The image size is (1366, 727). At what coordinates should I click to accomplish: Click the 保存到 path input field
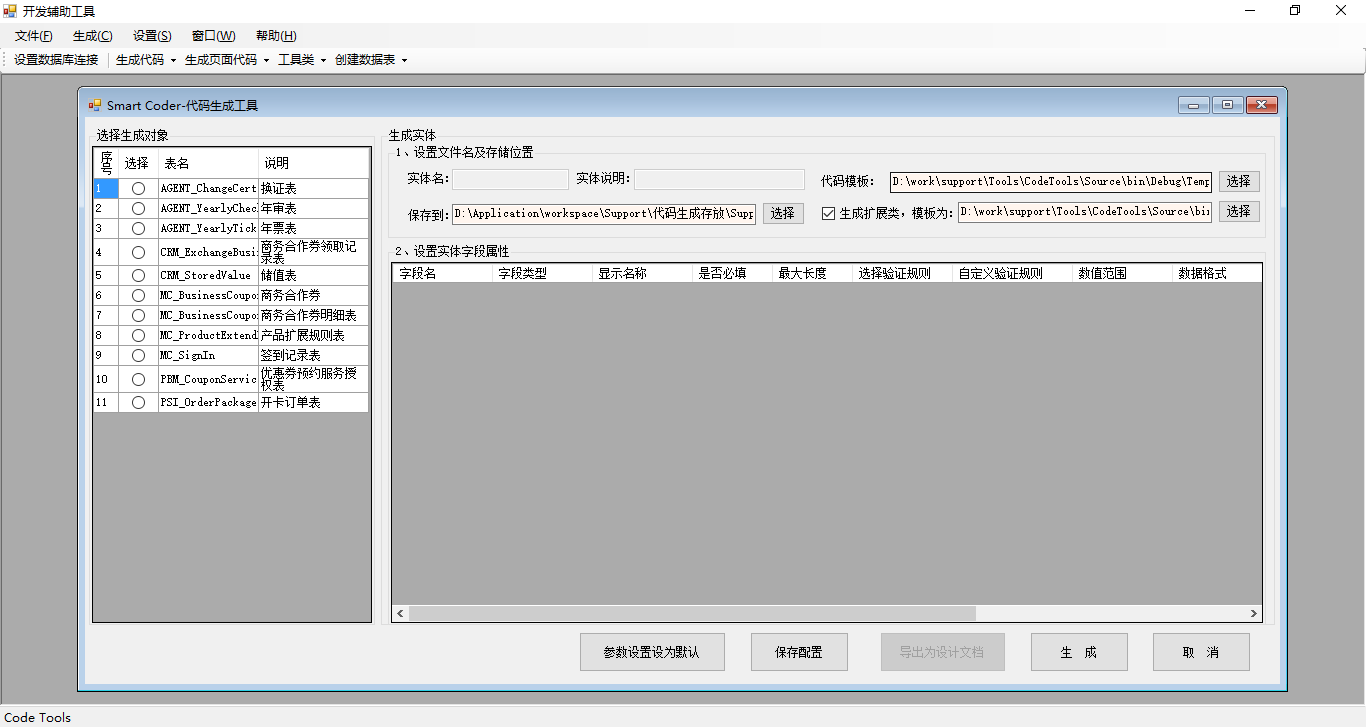pyautogui.click(x=604, y=213)
